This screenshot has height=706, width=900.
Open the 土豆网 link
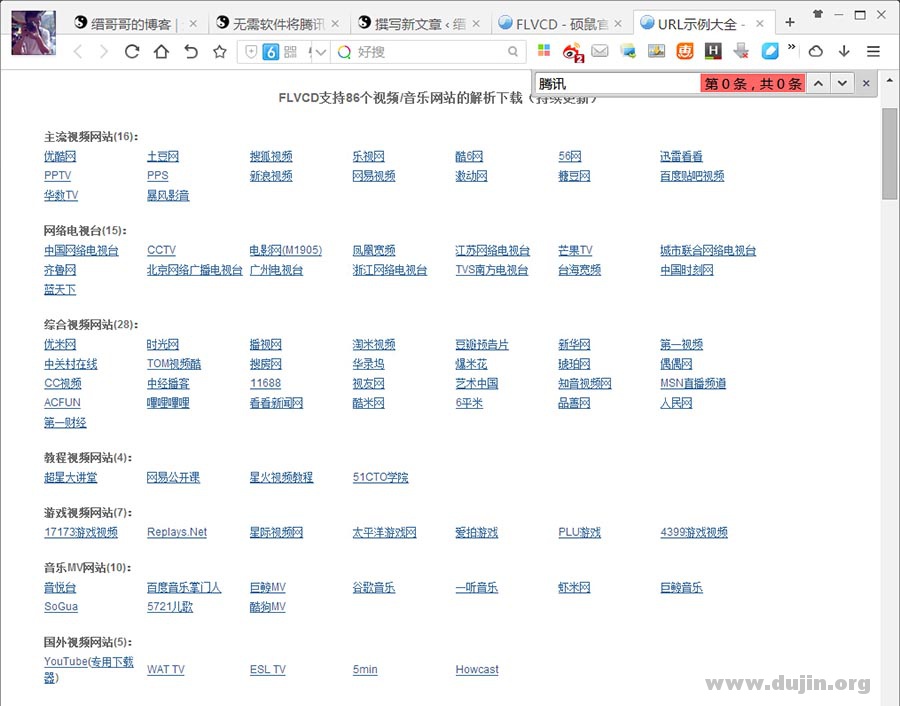[x=163, y=156]
